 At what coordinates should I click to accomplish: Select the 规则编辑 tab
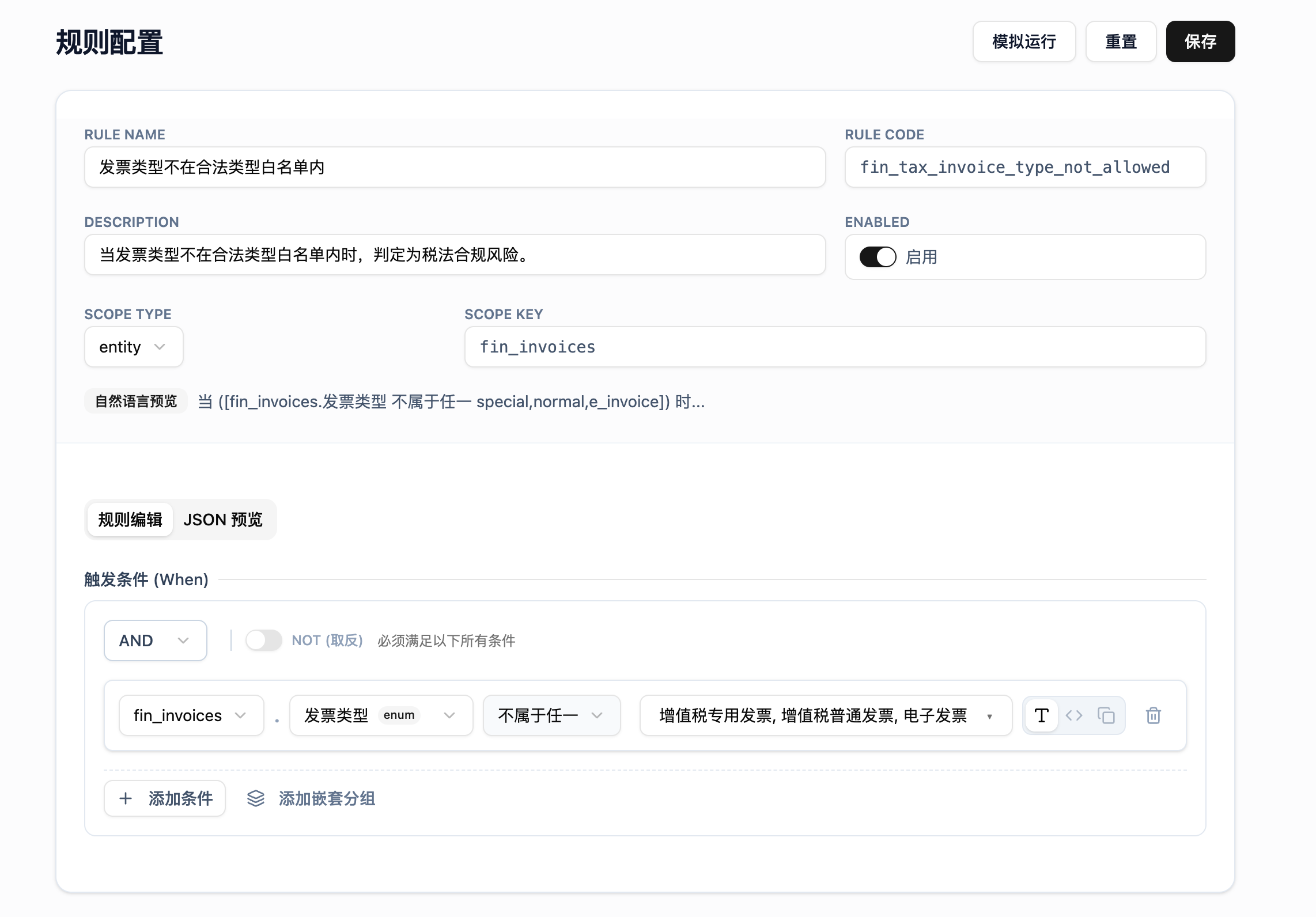pos(130,520)
